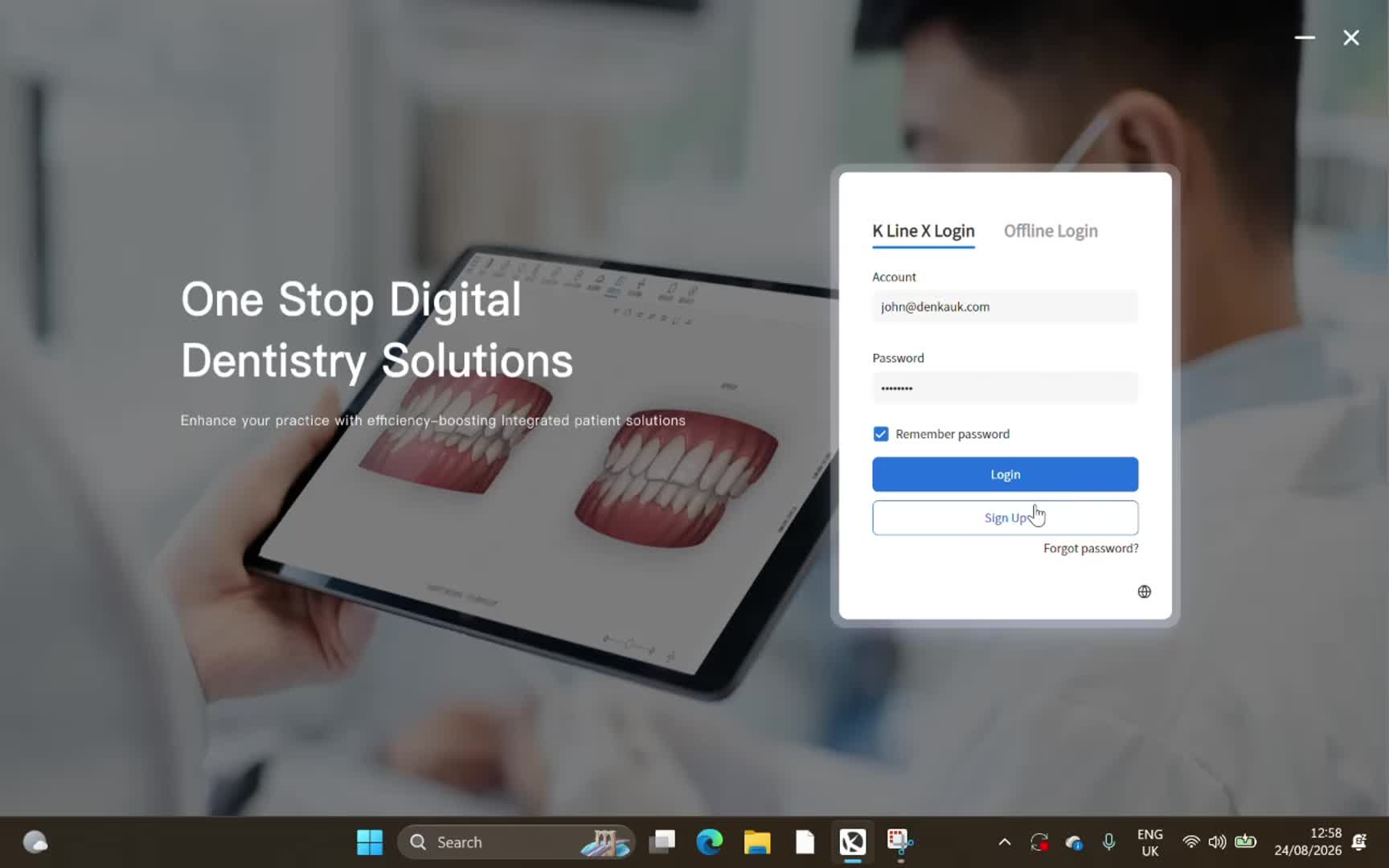The width and height of the screenshot is (1389, 868).
Task: Open the white document app on taskbar
Action: [805, 842]
